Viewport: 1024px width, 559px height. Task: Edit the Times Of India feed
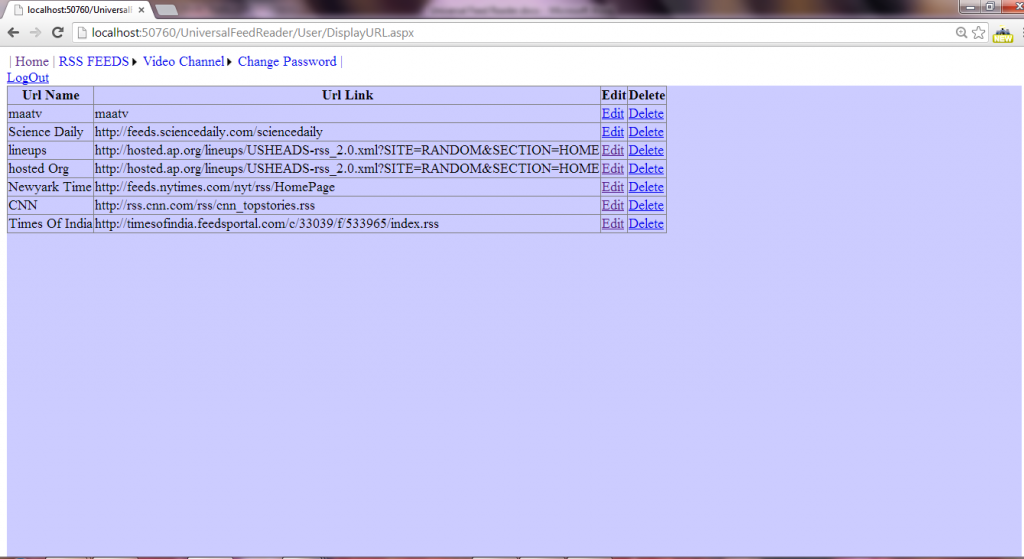coord(613,223)
